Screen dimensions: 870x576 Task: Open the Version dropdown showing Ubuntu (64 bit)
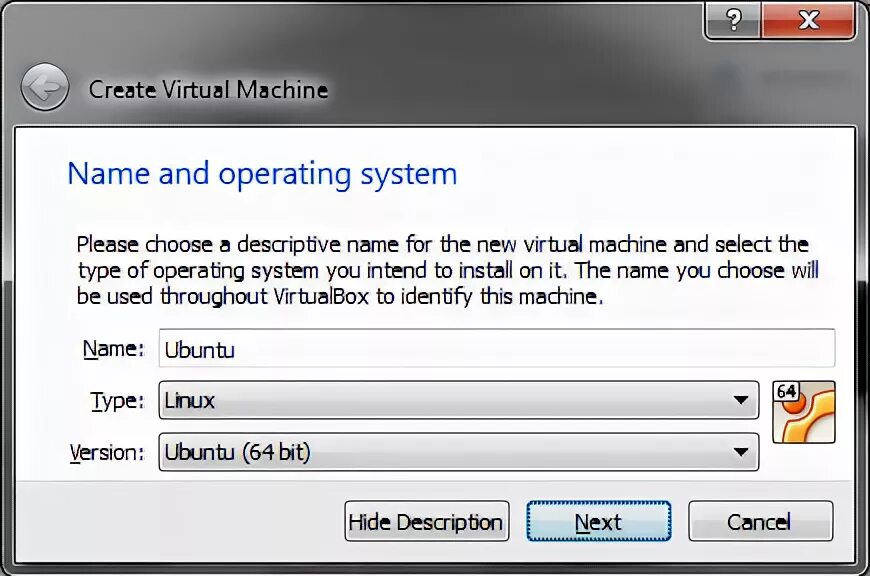[x=459, y=452]
